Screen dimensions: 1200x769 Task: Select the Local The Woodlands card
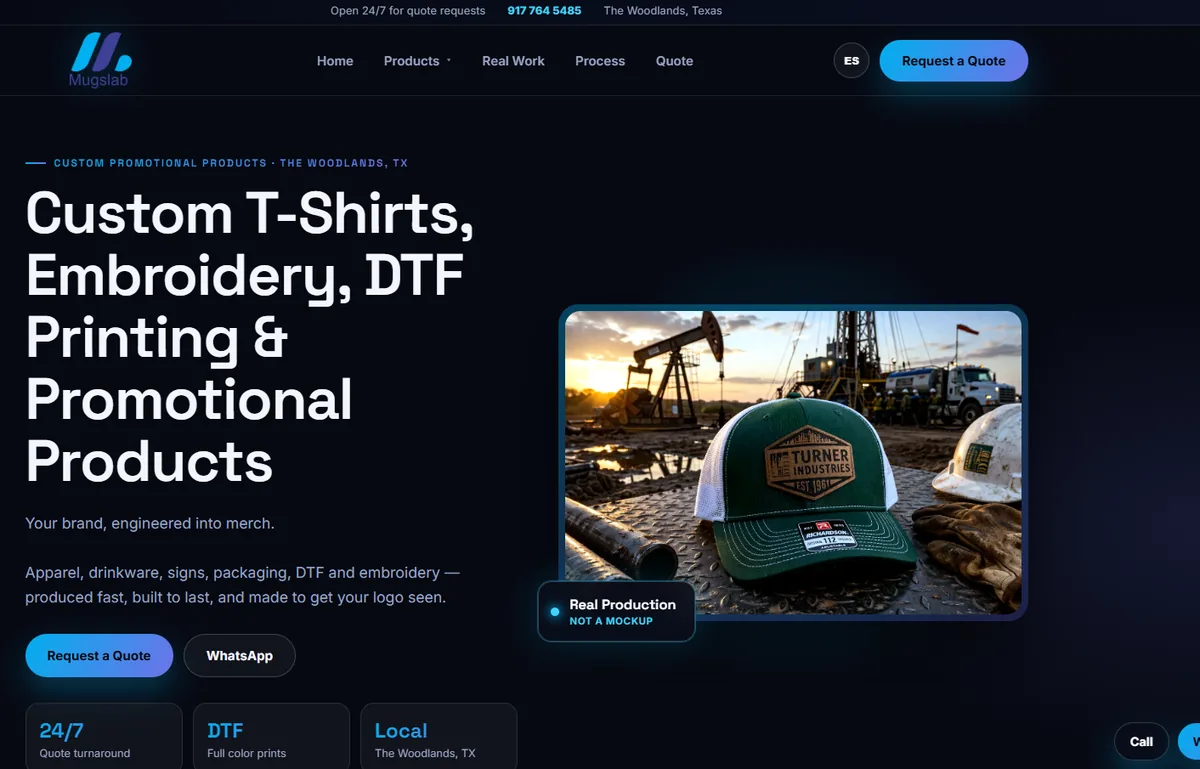click(438, 737)
